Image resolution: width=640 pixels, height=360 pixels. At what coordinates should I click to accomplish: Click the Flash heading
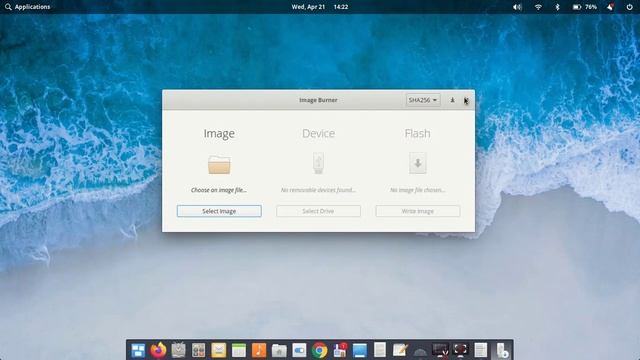coord(418,133)
